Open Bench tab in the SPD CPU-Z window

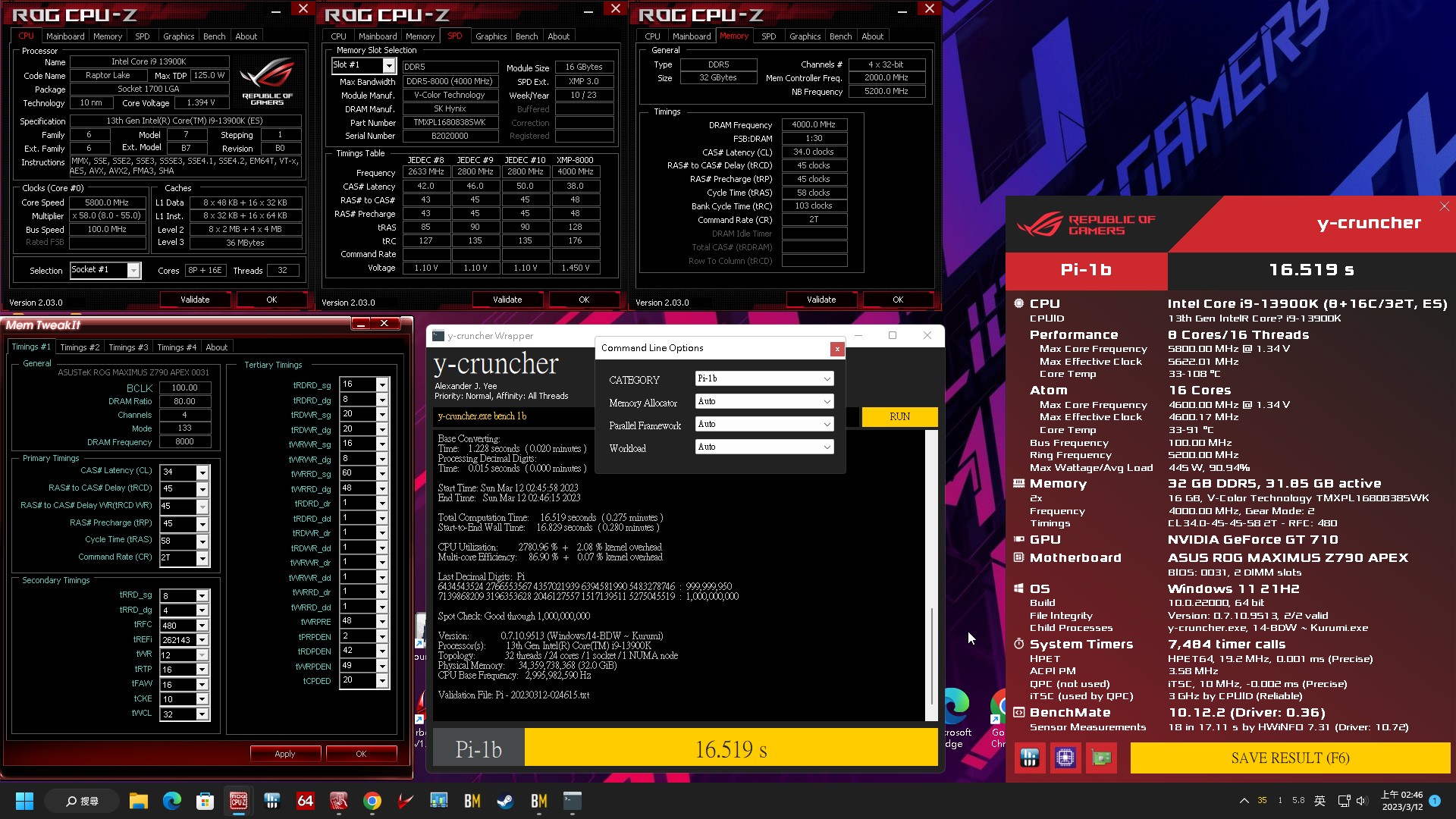(x=526, y=36)
